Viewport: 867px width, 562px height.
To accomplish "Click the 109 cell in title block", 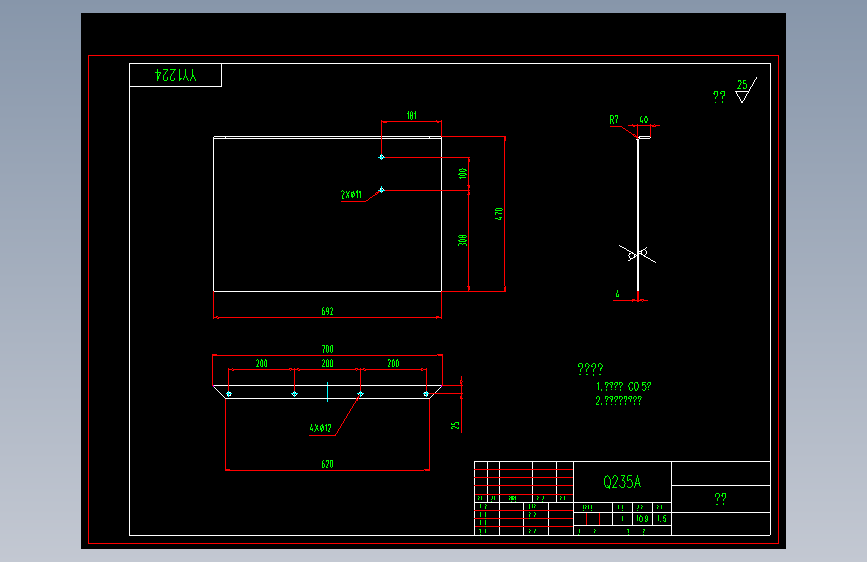I will pyautogui.click(x=642, y=519).
